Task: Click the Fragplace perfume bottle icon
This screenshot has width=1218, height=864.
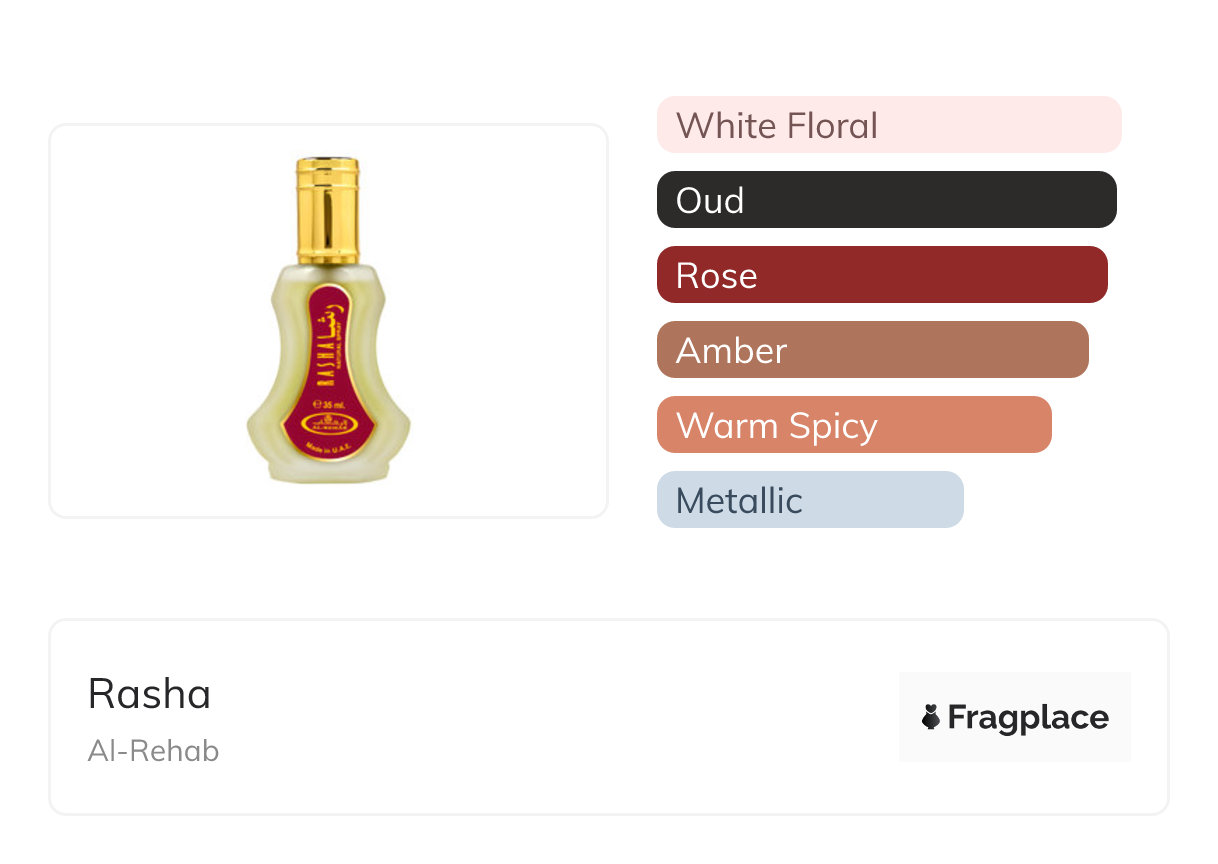Action: coord(930,717)
